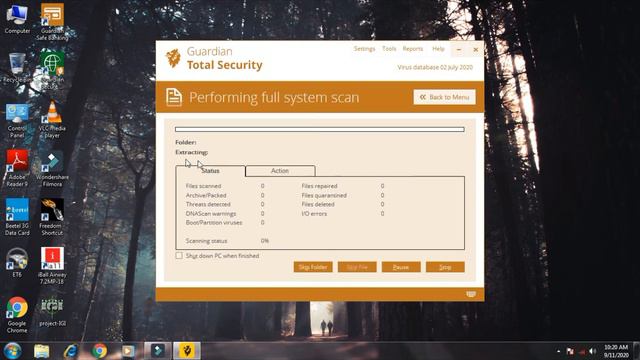Open Beetel 3G Data Card shortcut
The image size is (640, 360).
pos(17,217)
